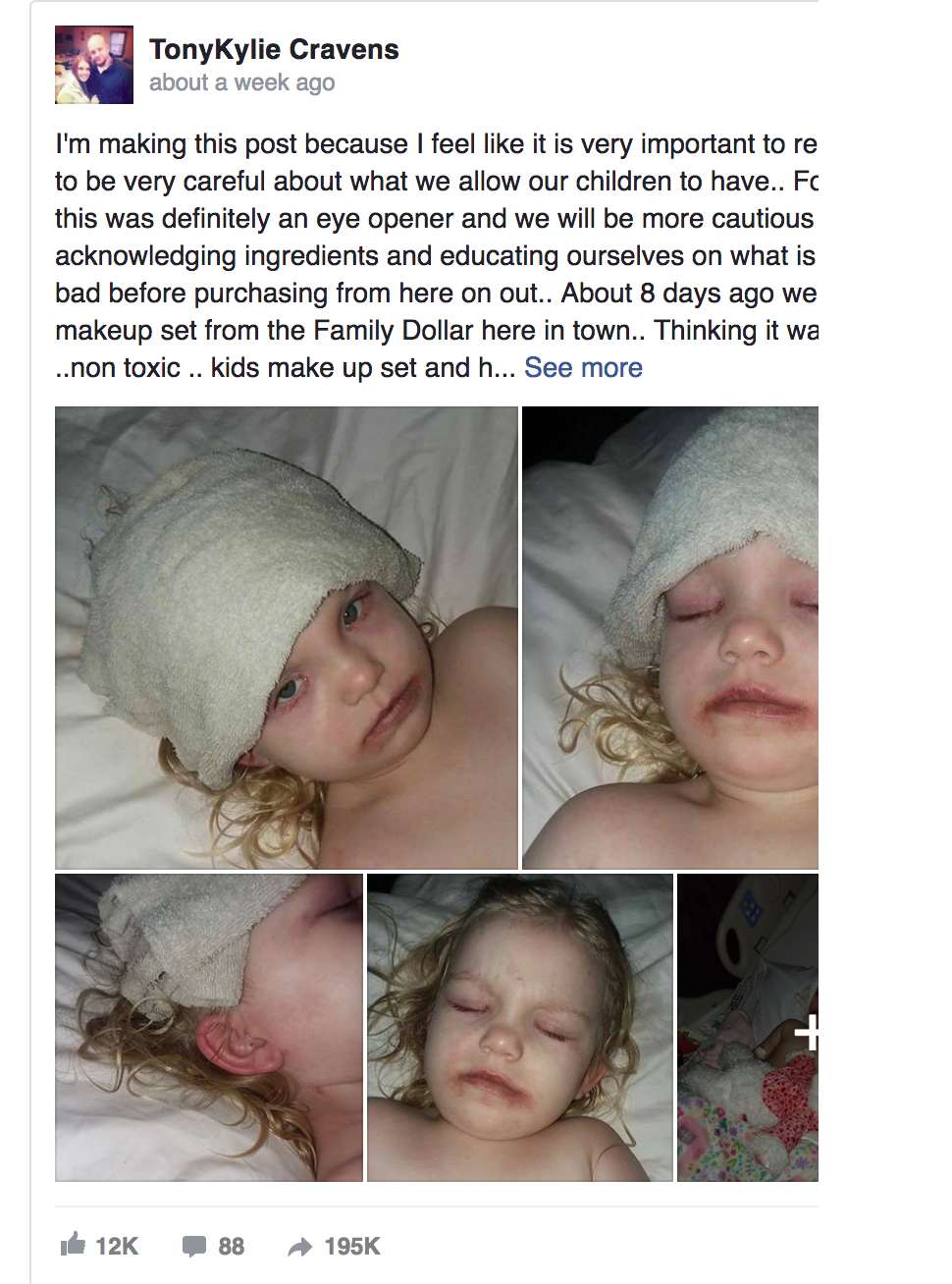Click the thumbs-up like icon

[73, 1245]
